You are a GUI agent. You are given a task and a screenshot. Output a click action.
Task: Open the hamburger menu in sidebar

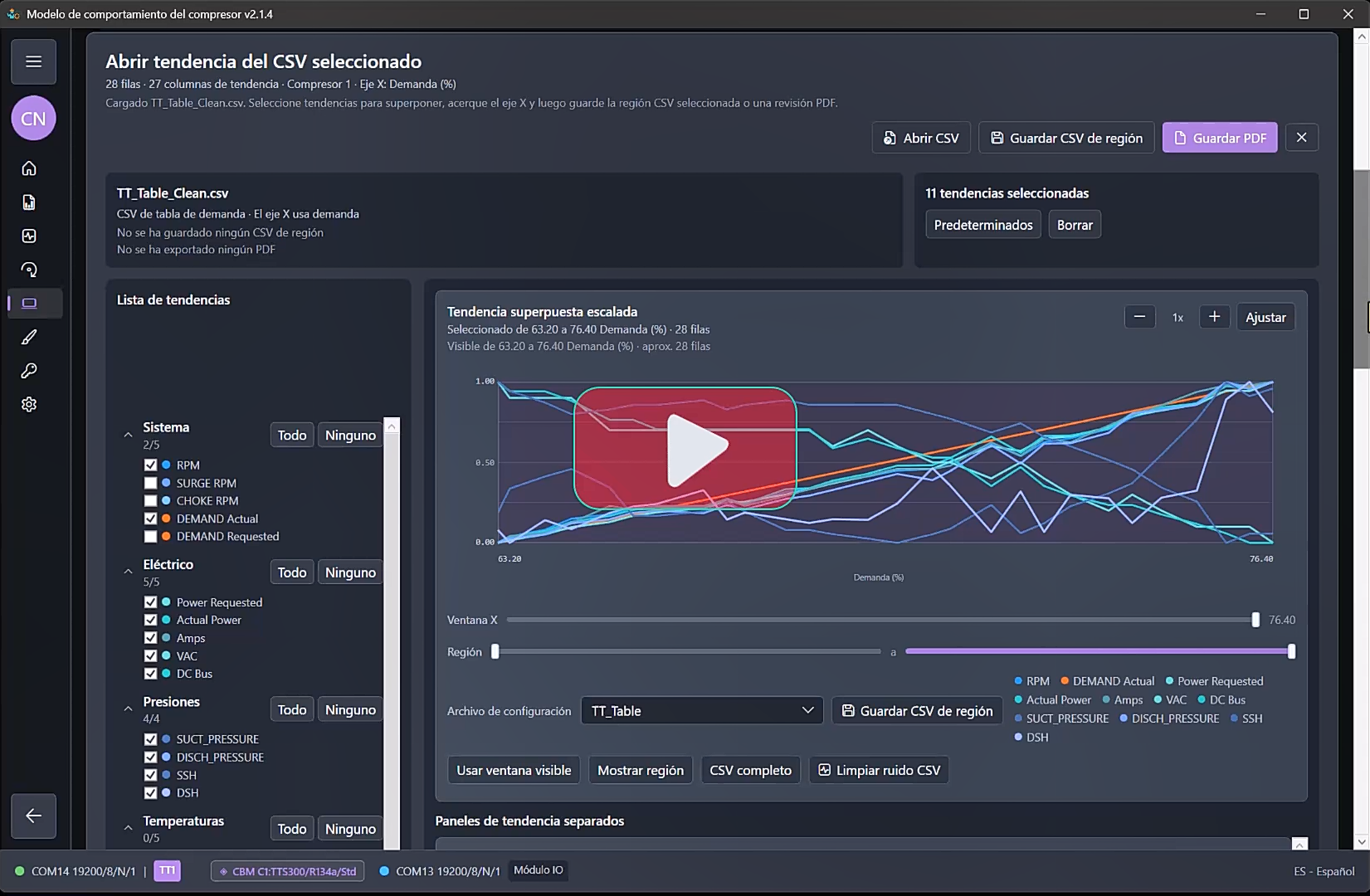(x=33, y=61)
